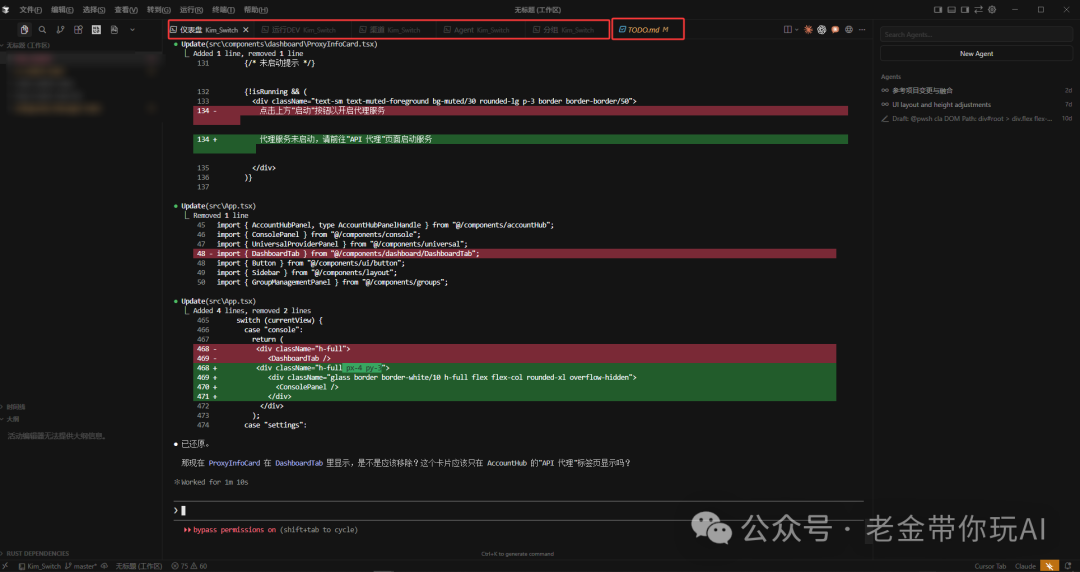Open agent 参考项目变更与融合
Viewport: 1080px width, 572px height.
coord(976,90)
